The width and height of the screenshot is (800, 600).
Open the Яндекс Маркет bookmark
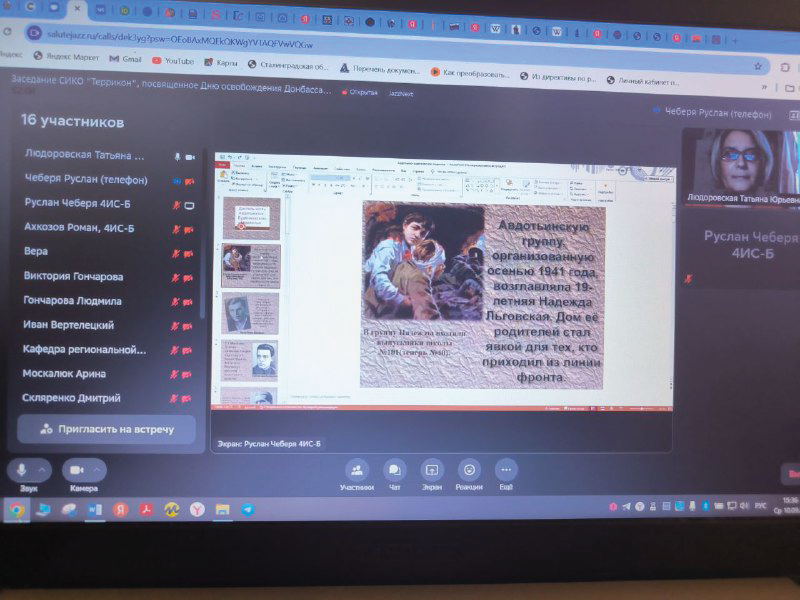66,56
